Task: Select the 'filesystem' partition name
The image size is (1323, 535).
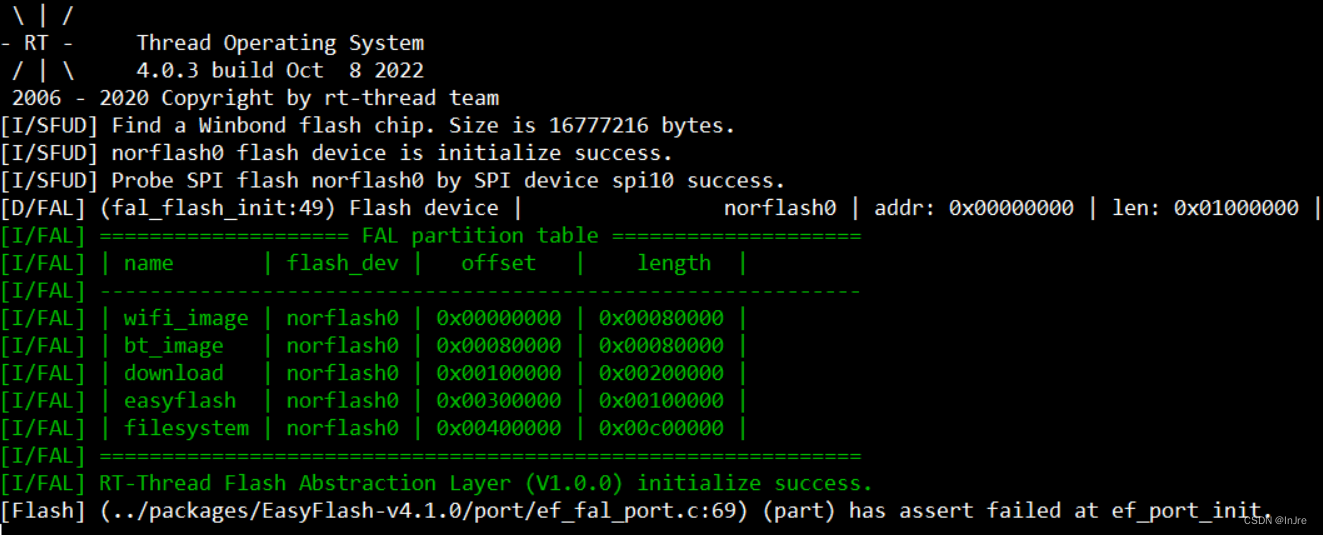Action: [186, 428]
